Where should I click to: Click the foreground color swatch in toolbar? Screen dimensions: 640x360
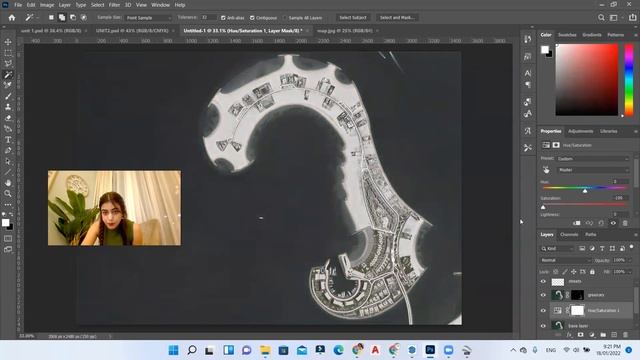pos(5,222)
